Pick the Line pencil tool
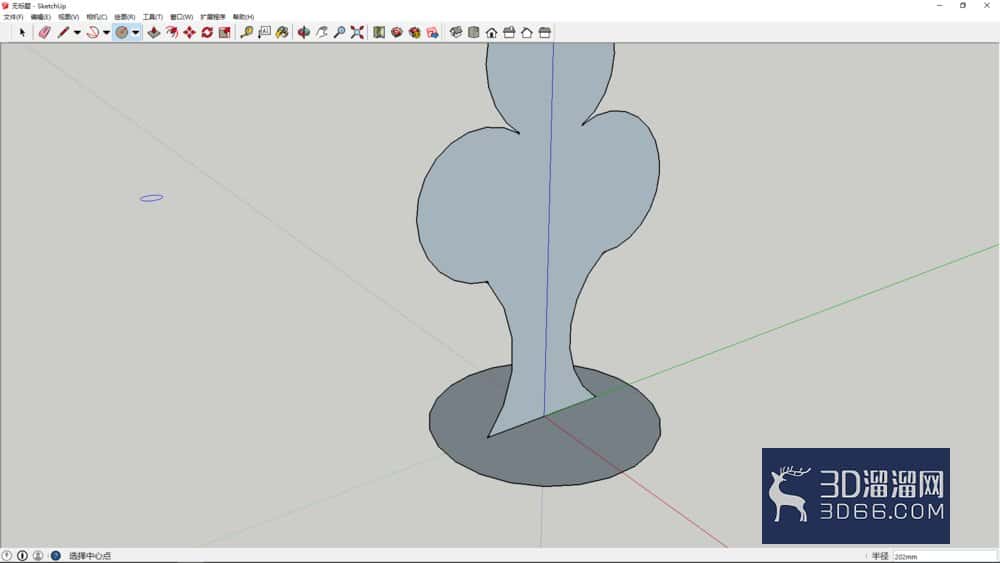 (x=62, y=33)
